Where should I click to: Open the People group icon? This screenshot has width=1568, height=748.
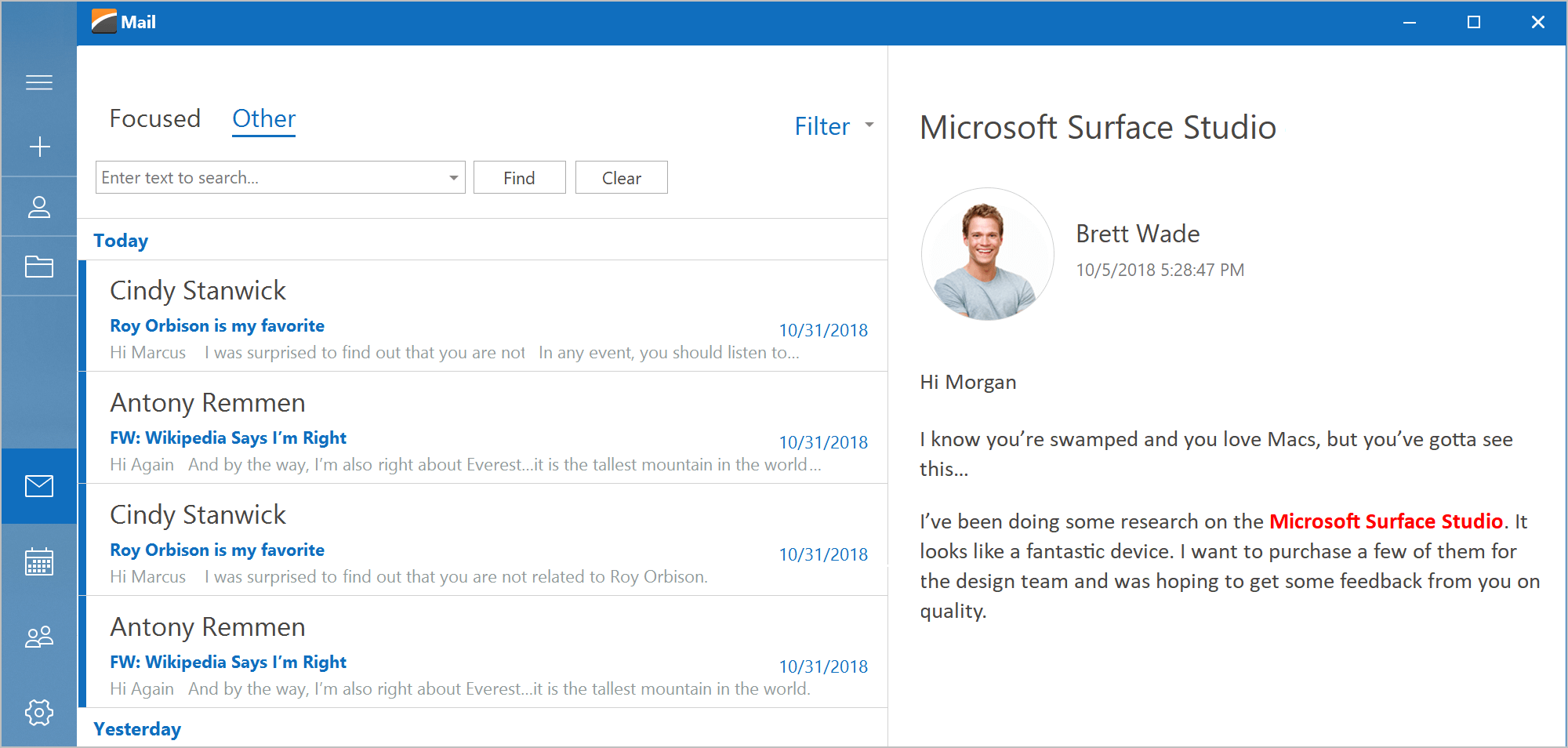(x=39, y=637)
